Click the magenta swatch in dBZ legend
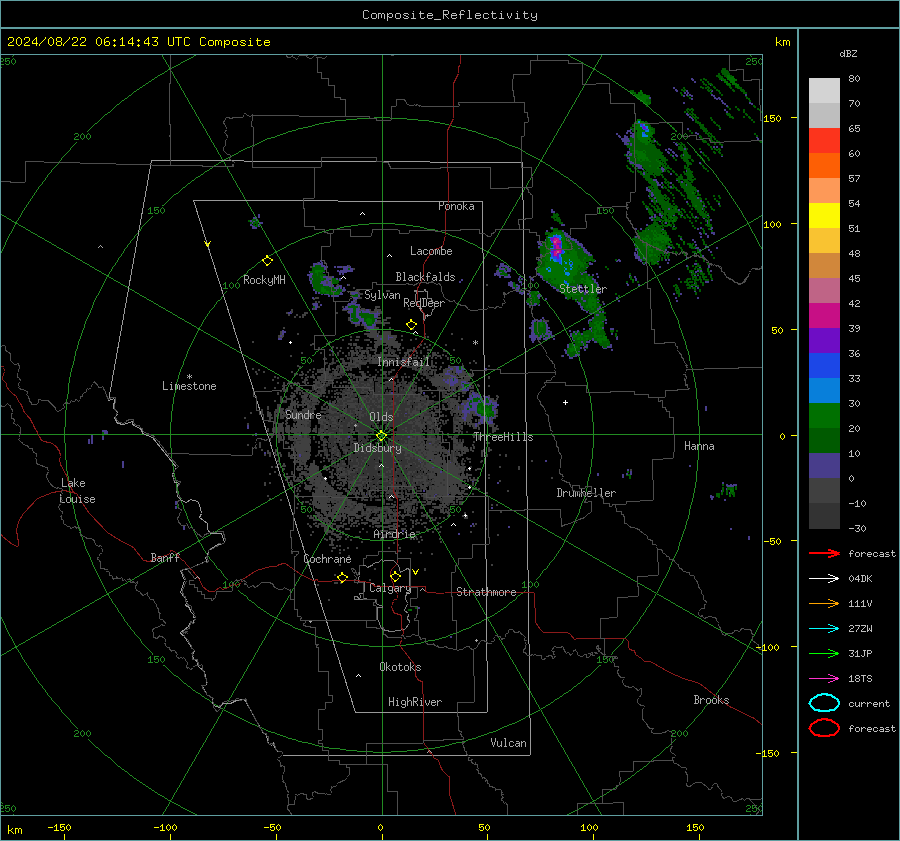900x841 pixels. [824, 316]
